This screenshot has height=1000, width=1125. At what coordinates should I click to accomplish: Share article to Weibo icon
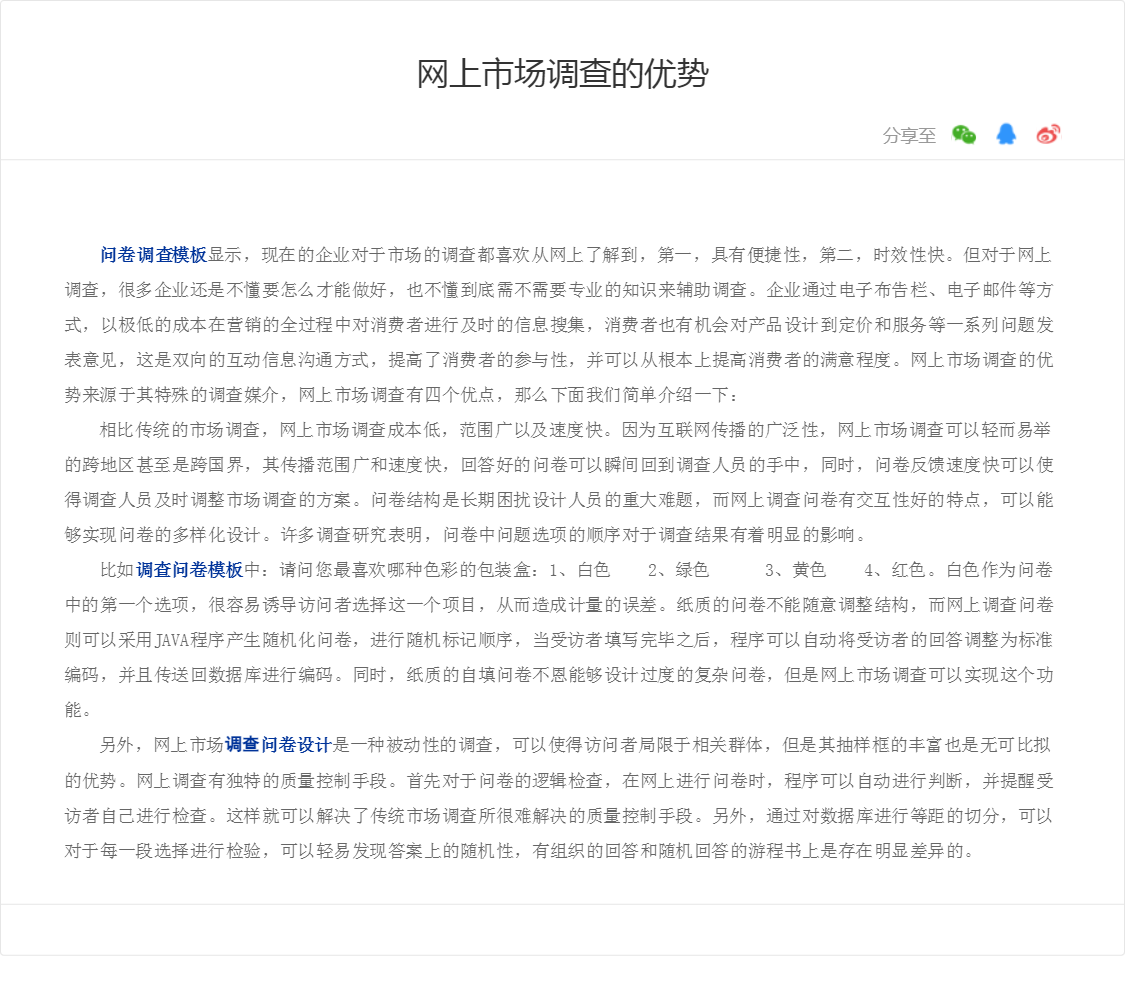point(1048,134)
